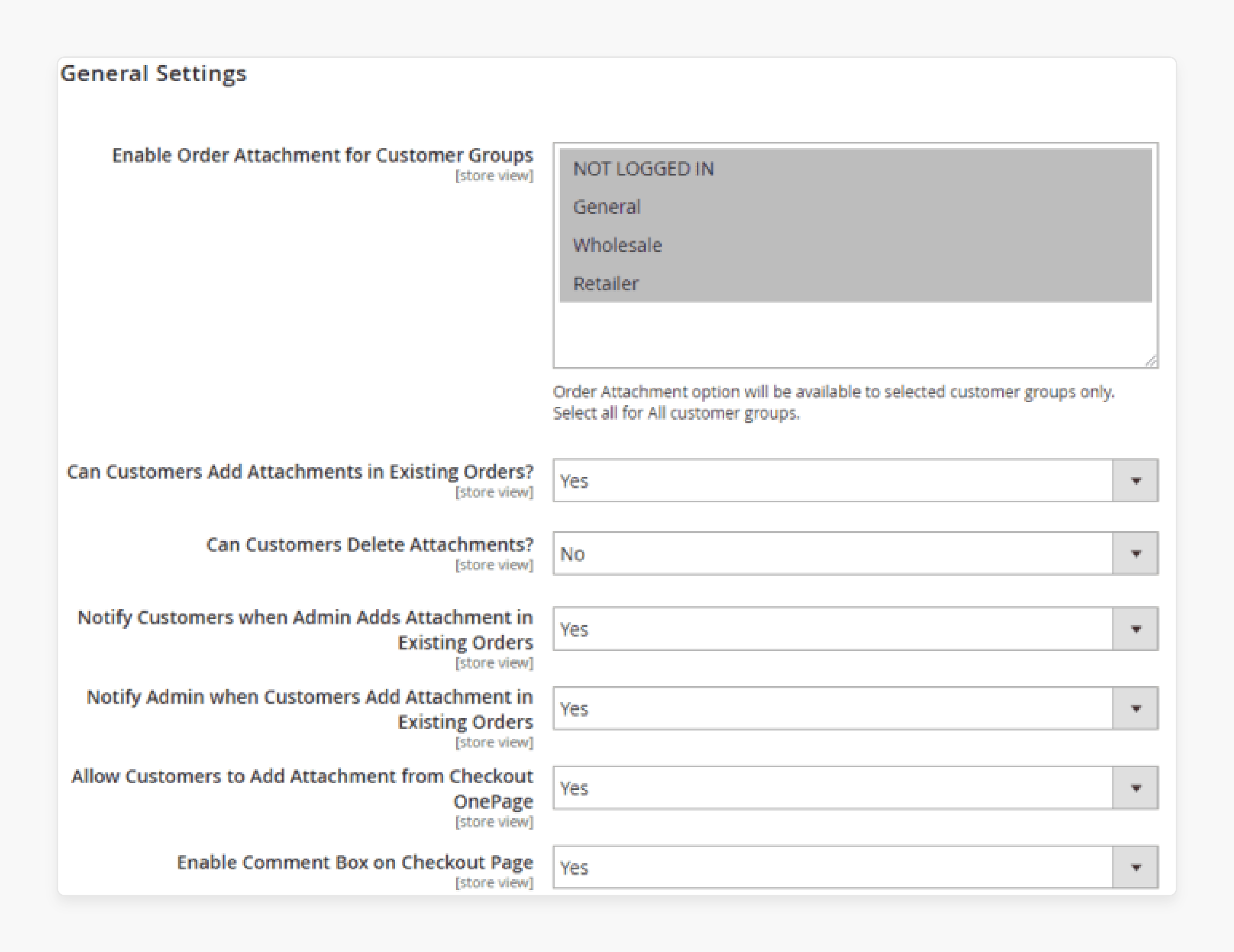Click 'Enable Order Attachment for Customer Groups' label
1234x952 pixels.
point(323,155)
